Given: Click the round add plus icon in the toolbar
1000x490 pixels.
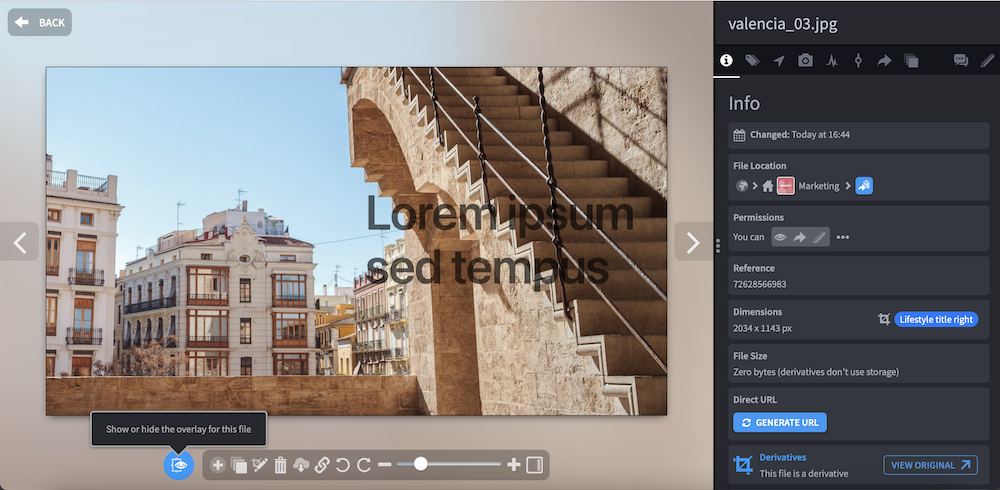Looking at the screenshot, I should [x=217, y=465].
